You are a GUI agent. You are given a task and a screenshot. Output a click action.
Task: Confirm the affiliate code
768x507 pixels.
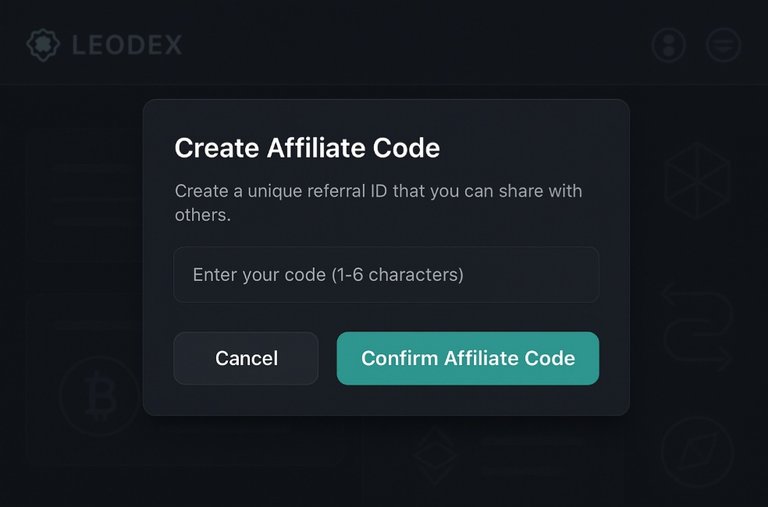click(x=468, y=358)
